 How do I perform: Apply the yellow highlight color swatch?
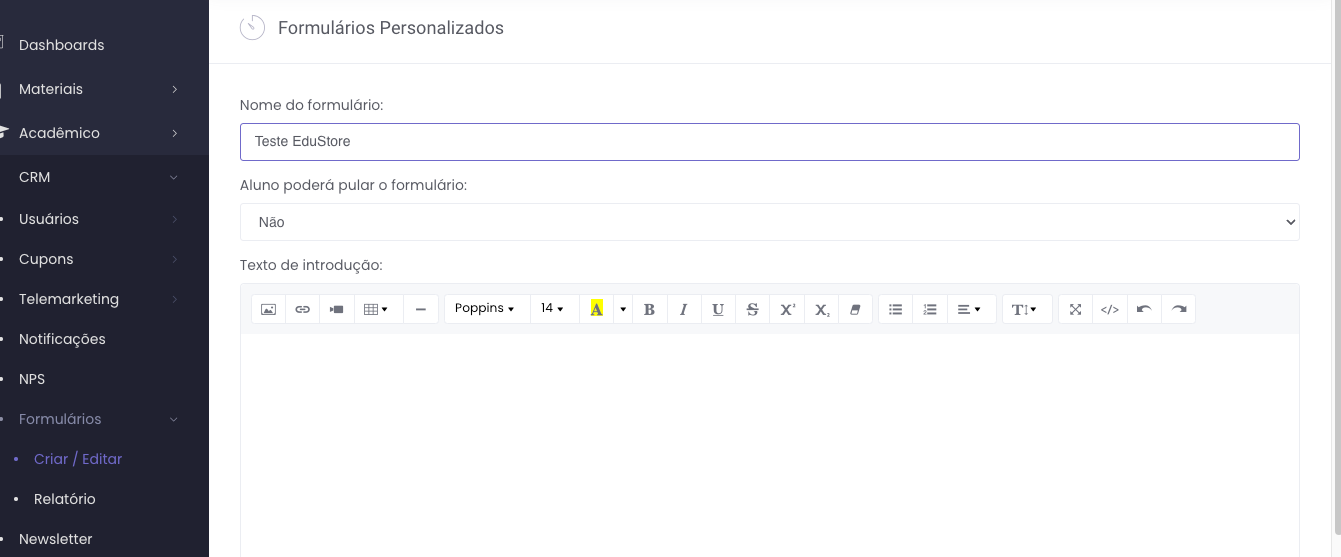pyautogui.click(x=597, y=309)
